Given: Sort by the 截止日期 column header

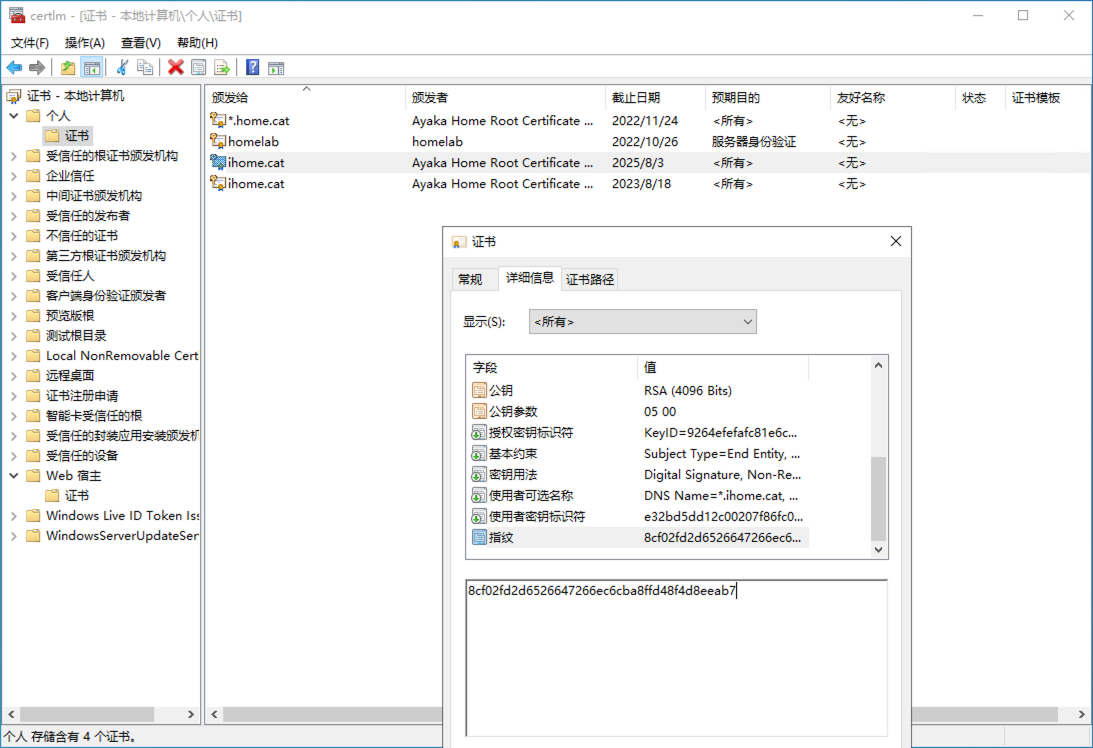Looking at the screenshot, I should pyautogui.click(x=636, y=98).
